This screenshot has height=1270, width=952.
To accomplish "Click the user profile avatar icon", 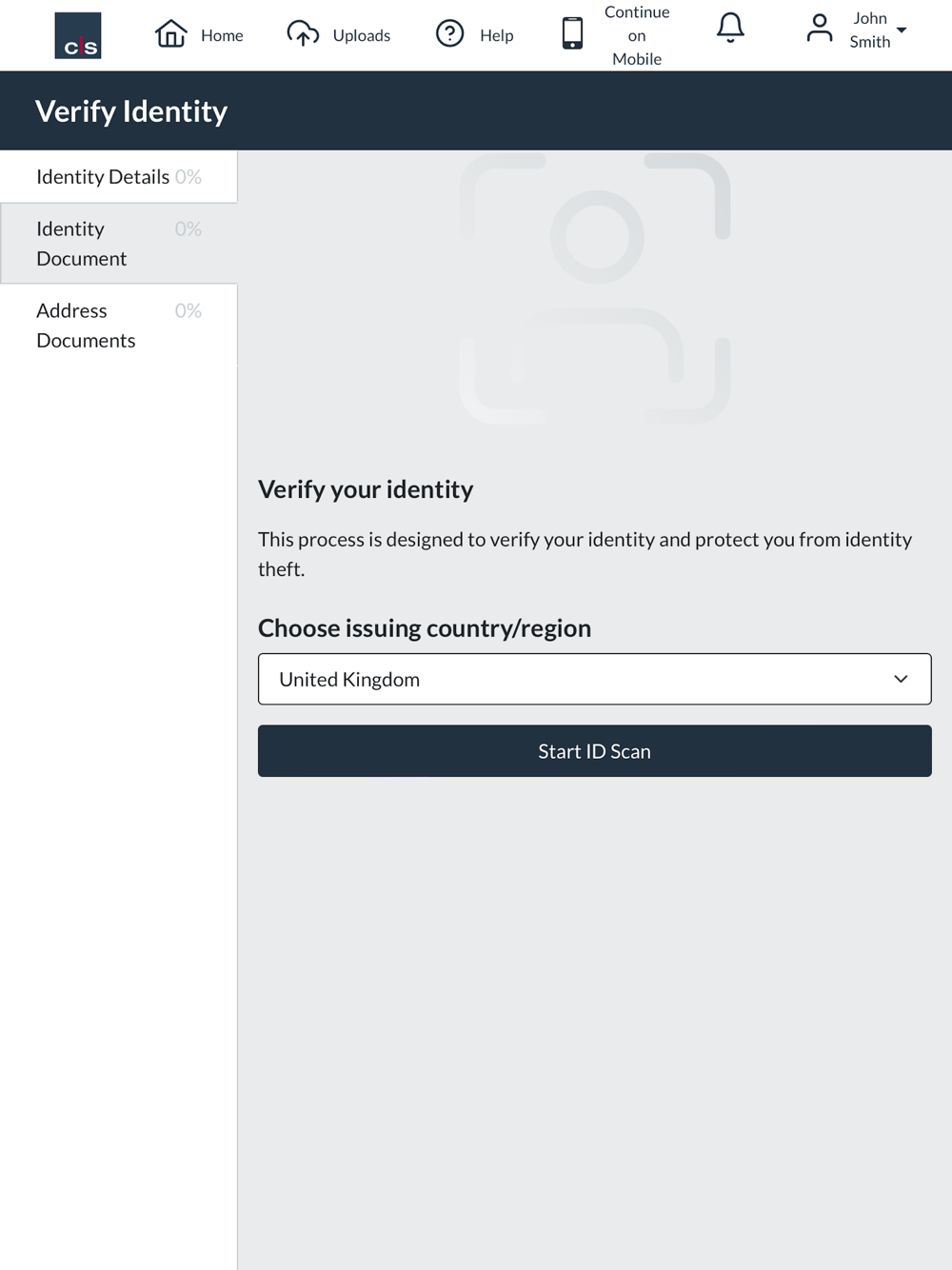I will coord(819,28).
